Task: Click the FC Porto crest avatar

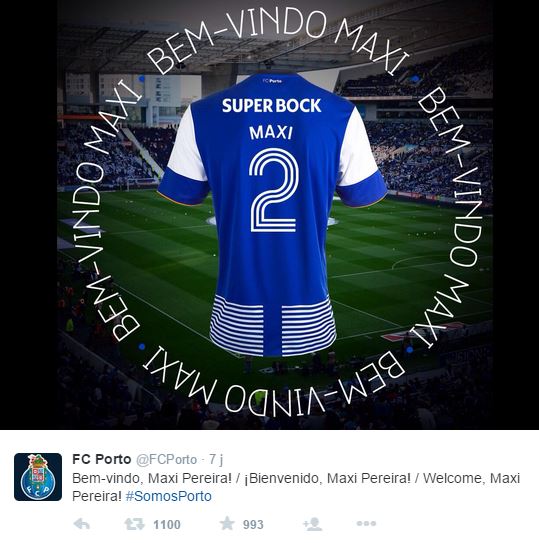Action: [x=38, y=477]
